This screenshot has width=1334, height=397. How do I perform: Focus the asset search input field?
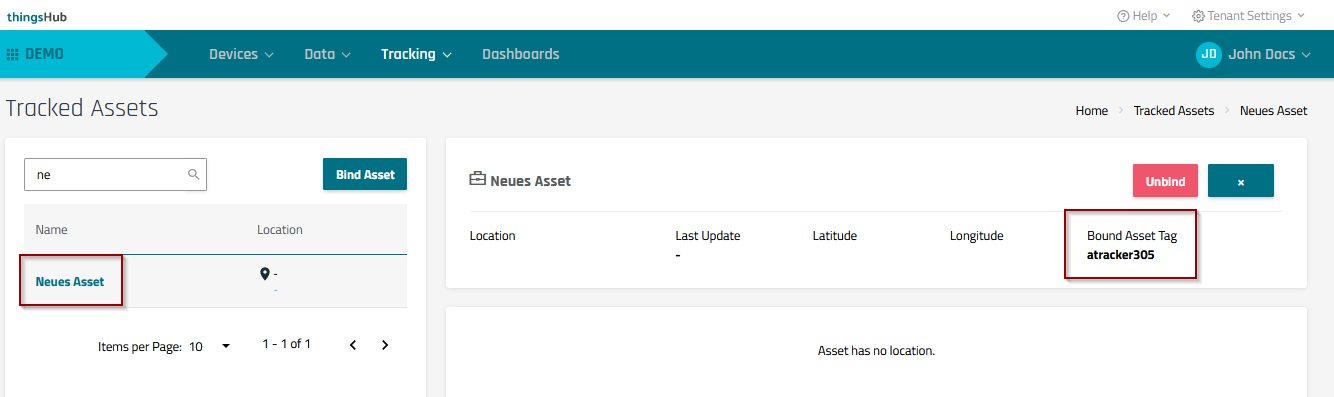pos(115,174)
